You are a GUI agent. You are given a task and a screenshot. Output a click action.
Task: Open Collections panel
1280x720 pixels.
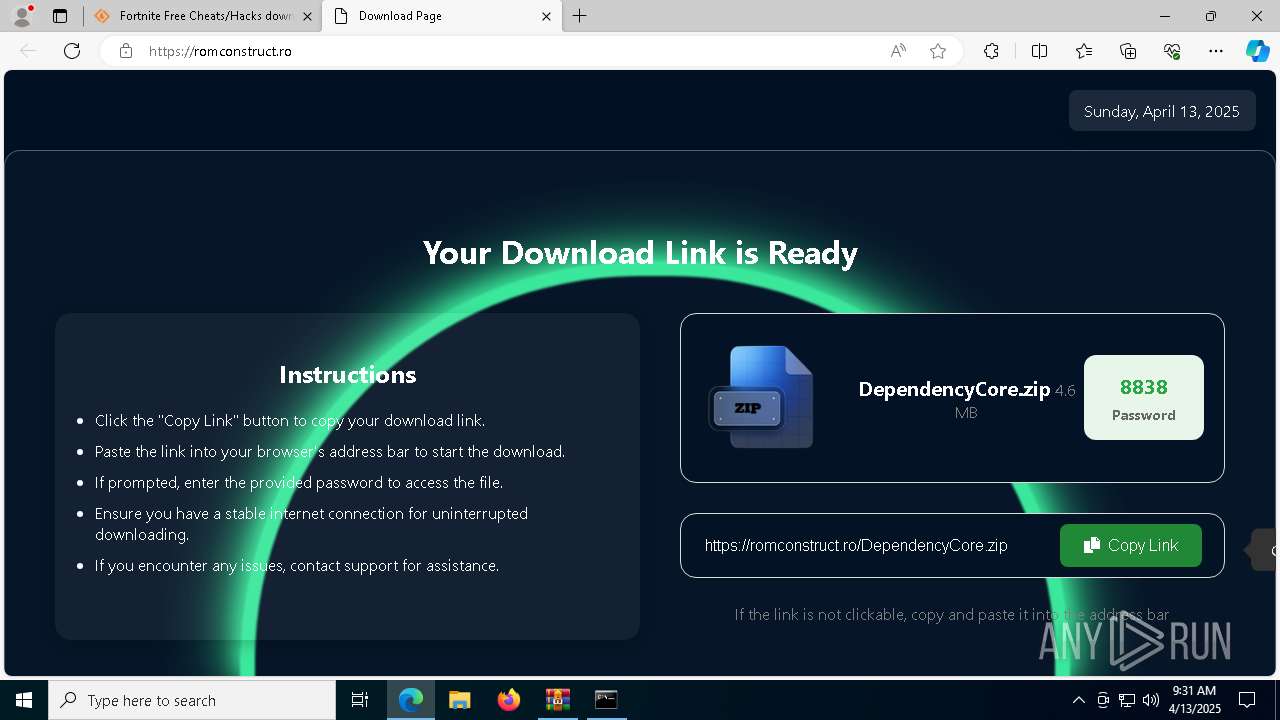click(1128, 51)
